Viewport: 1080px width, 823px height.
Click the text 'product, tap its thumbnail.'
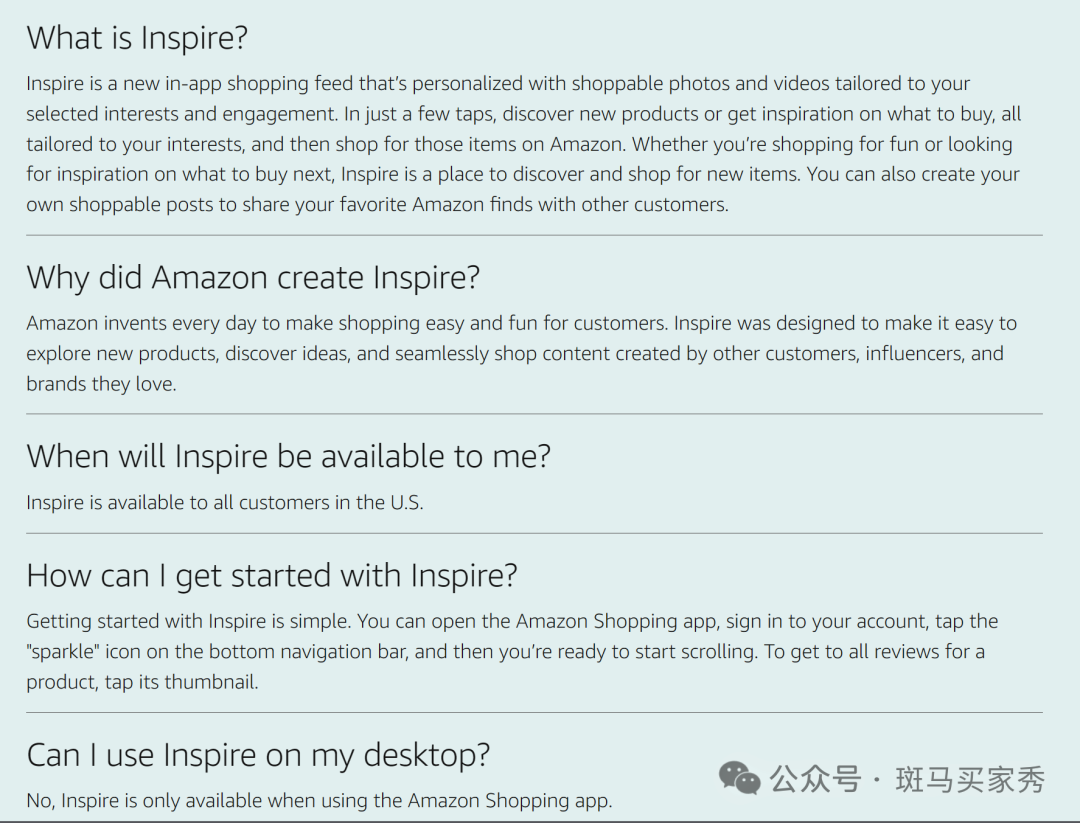(x=143, y=683)
